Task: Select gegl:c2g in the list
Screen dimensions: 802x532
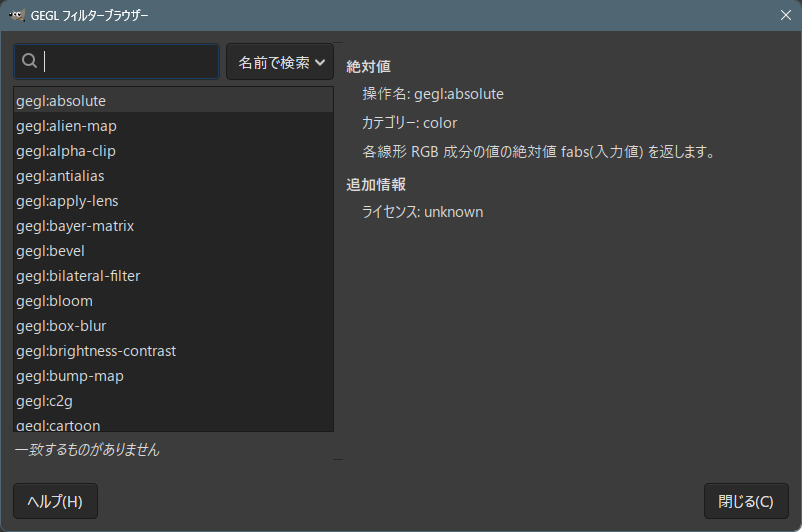Action: [45, 401]
